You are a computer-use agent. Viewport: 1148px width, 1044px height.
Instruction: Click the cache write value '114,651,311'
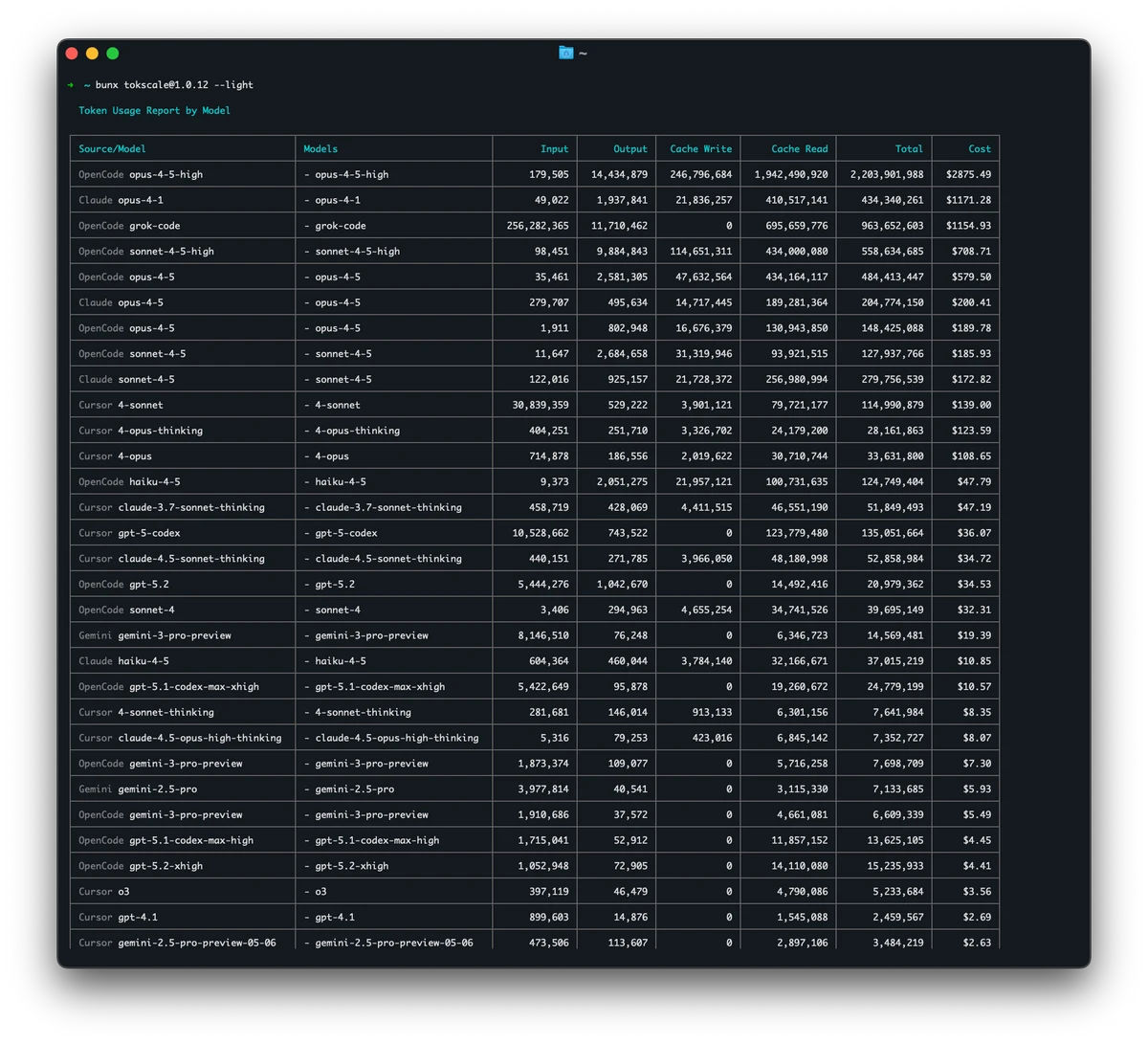coord(701,252)
